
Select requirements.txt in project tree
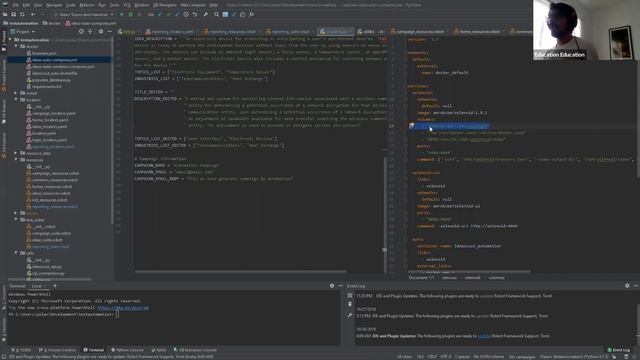coord(47,87)
